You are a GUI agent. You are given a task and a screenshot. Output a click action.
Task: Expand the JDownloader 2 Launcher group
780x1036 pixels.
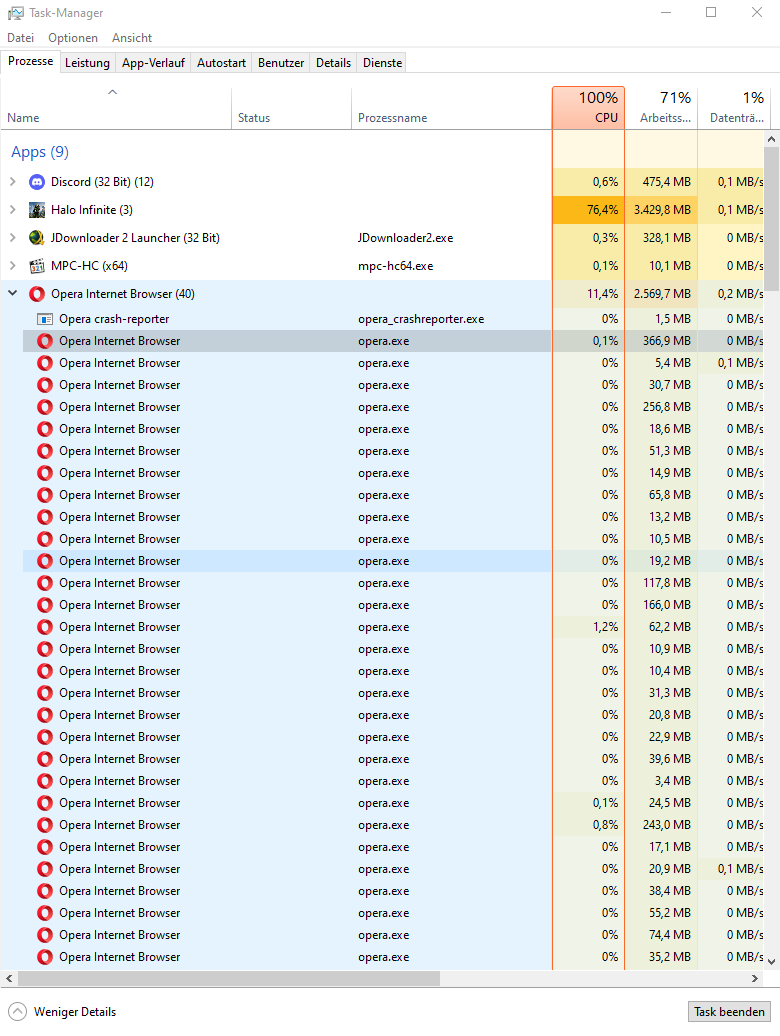(13, 238)
